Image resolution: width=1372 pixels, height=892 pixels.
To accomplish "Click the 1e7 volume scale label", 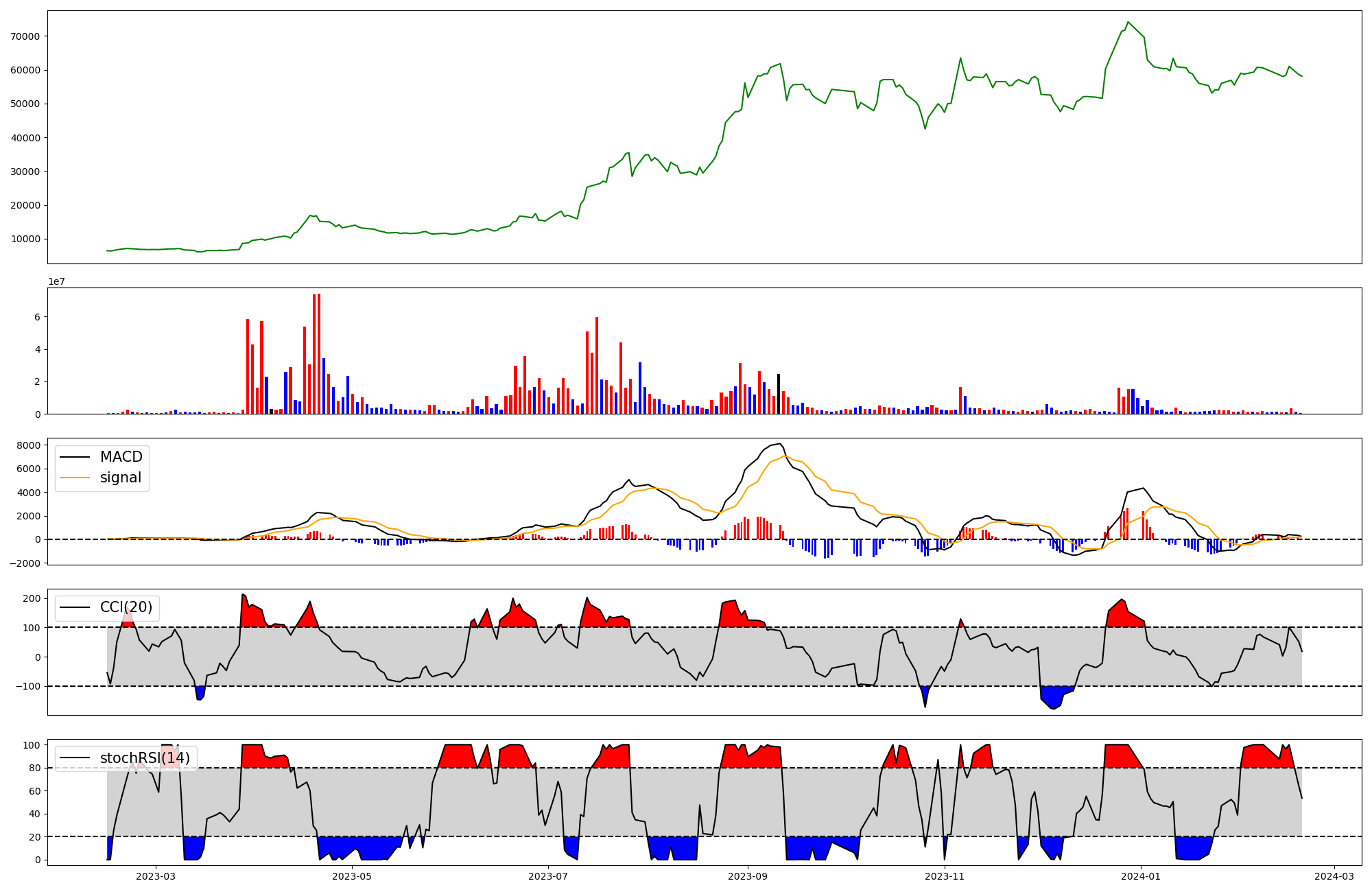I will click(x=56, y=281).
